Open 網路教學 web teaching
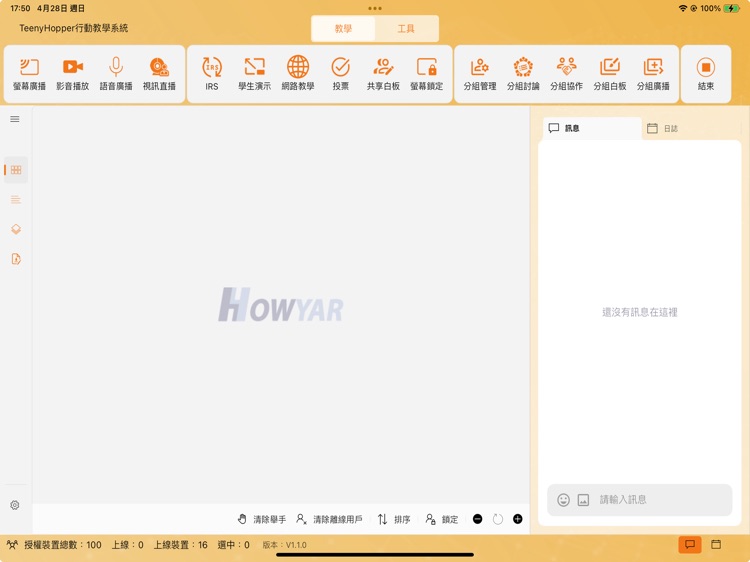The image size is (750, 562). pyautogui.click(x=298, y=74)
